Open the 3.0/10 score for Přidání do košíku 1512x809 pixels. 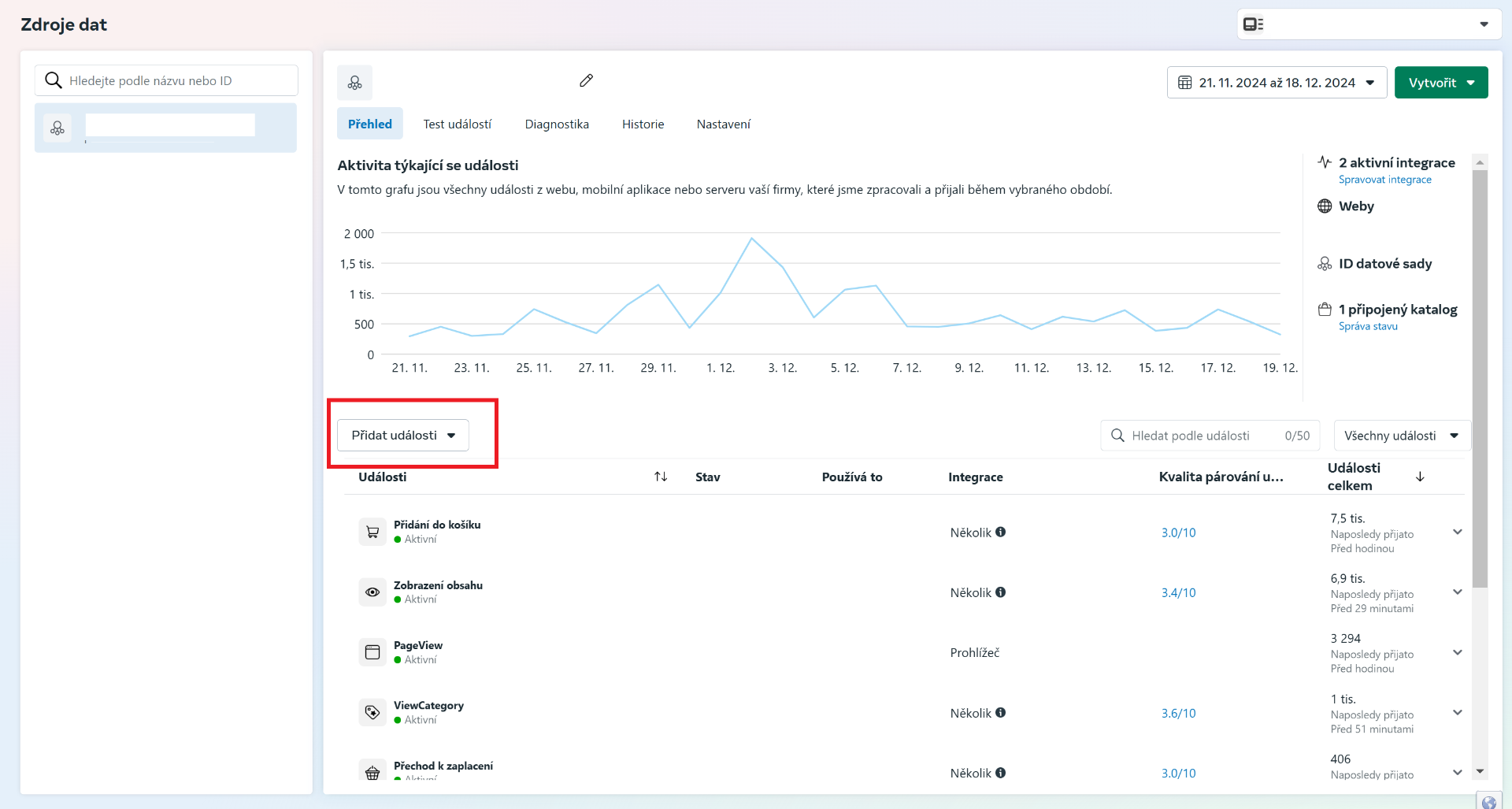tap(1178, 533)
